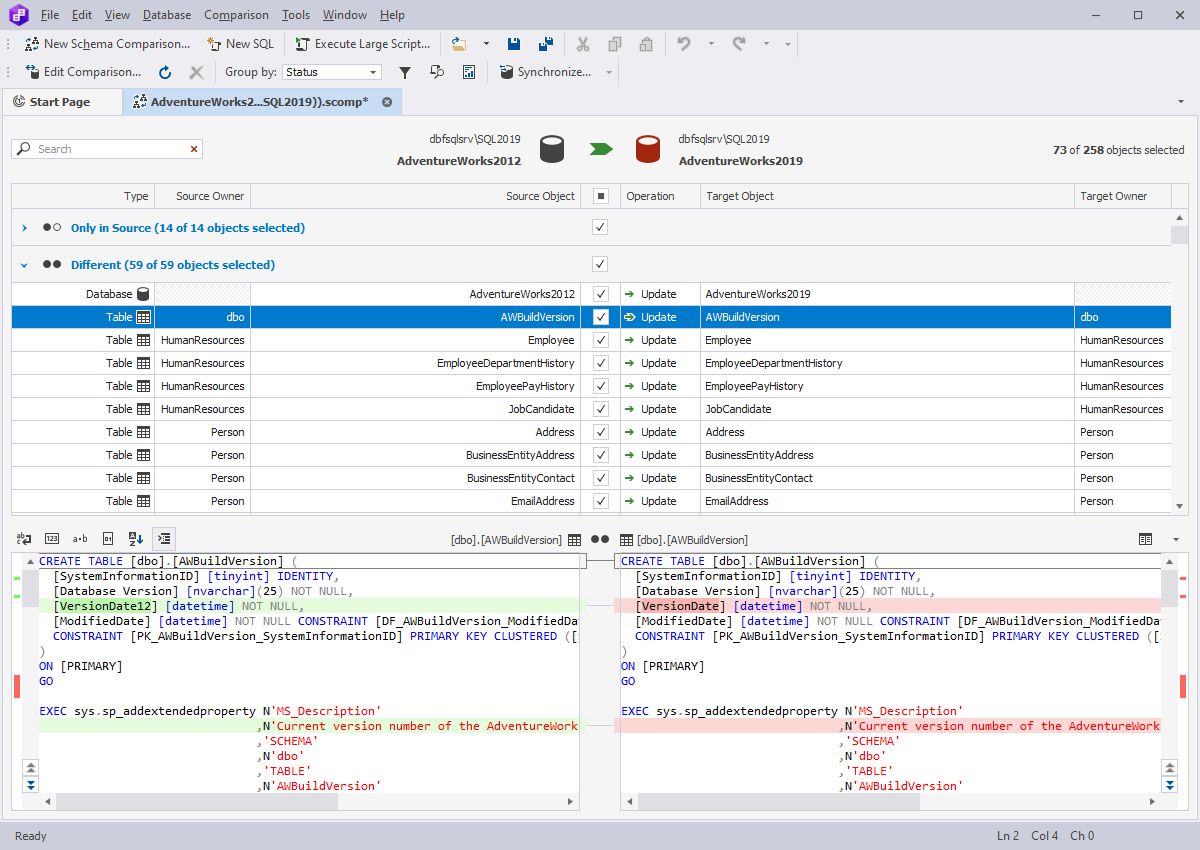
Task: Select the AdventureWorks2...scomp tab
Action: tap(260, 102)
